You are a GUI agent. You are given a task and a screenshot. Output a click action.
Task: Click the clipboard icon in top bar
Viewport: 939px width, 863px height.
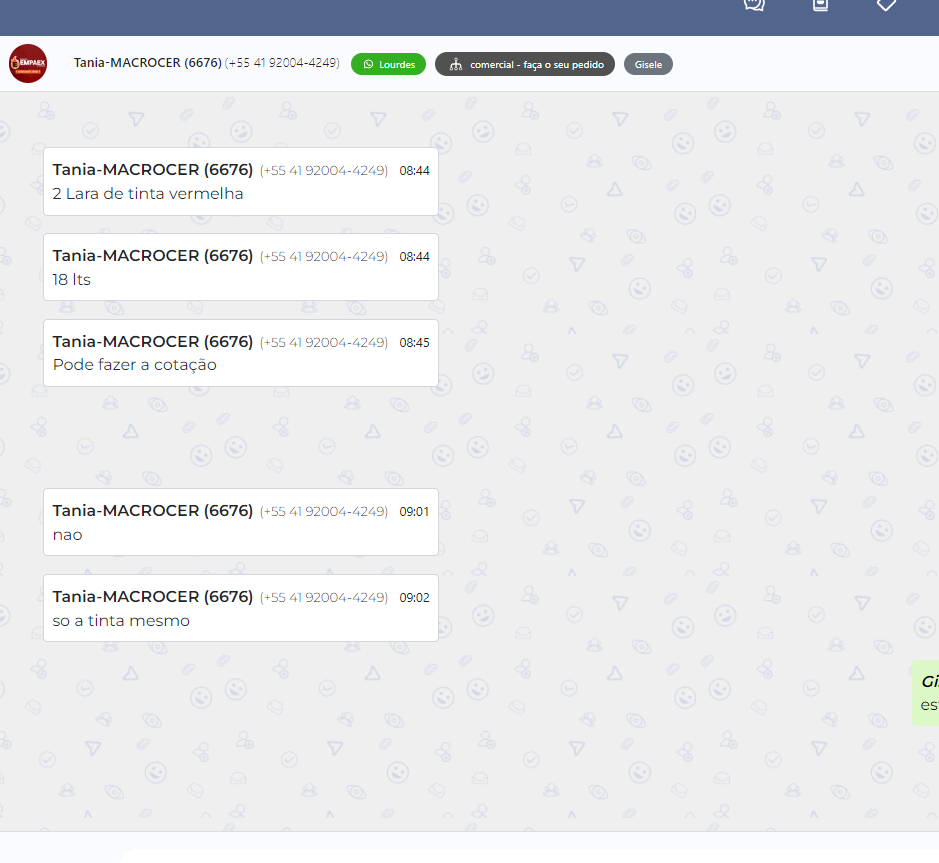[x=820, y=5]
